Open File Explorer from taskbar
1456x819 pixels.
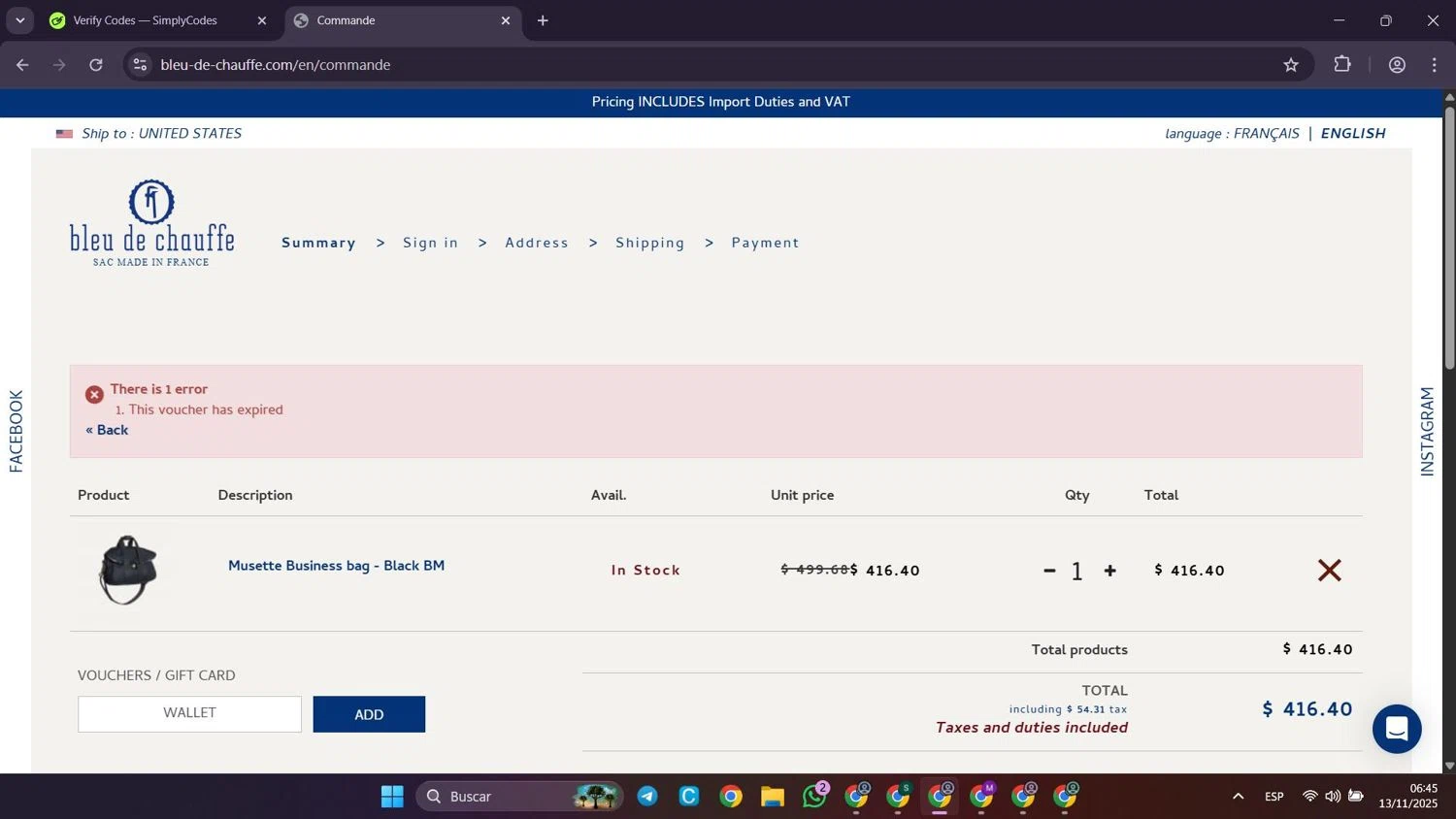click(x=773, y=797)
